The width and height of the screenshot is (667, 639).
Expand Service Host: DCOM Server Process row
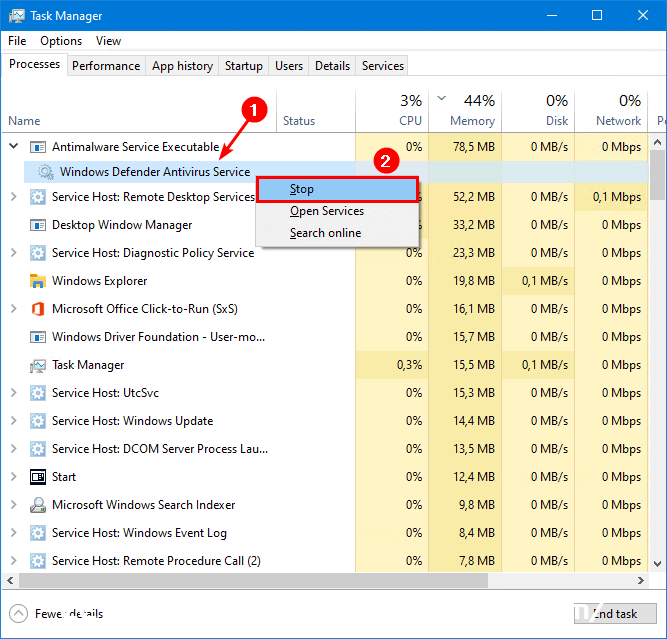tap(14, 448)
